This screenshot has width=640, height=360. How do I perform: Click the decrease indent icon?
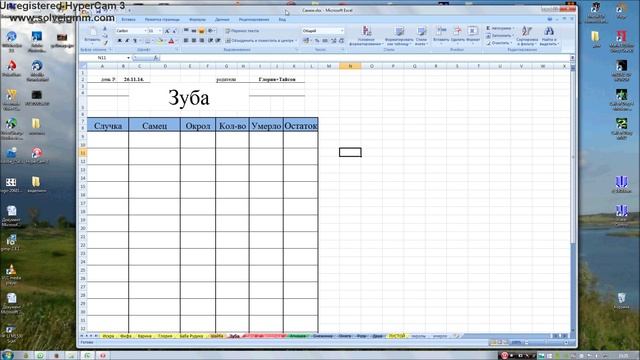click(211, 41)
